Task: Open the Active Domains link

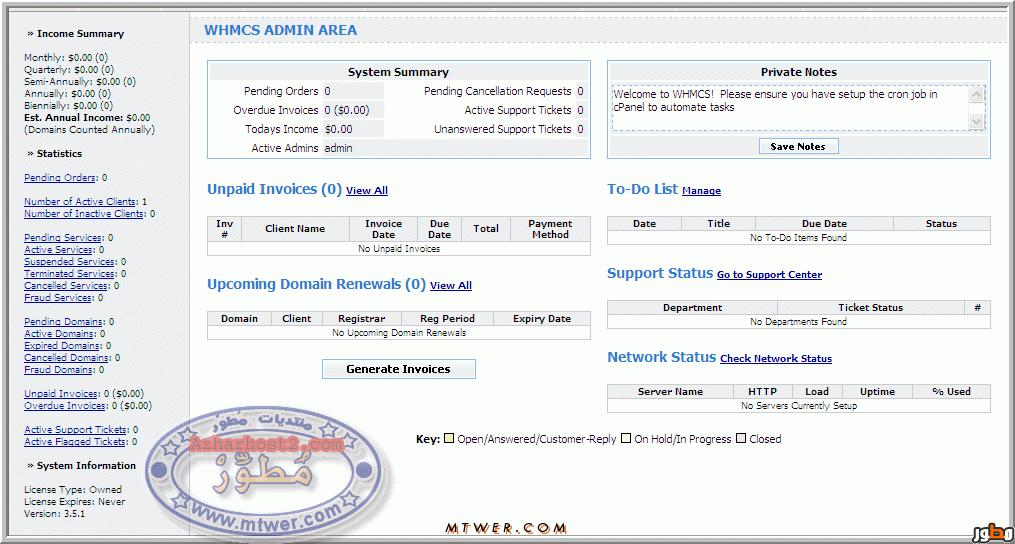Action: coord(59,334)
